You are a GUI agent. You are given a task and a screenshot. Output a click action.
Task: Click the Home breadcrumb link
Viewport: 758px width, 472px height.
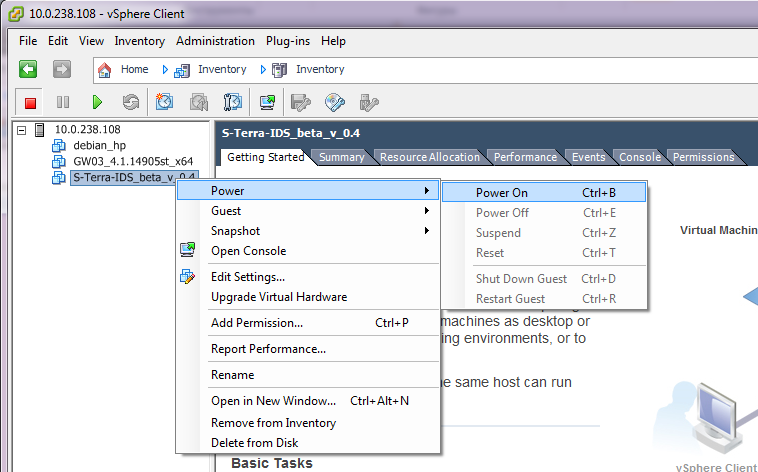[x=134, y=69]
